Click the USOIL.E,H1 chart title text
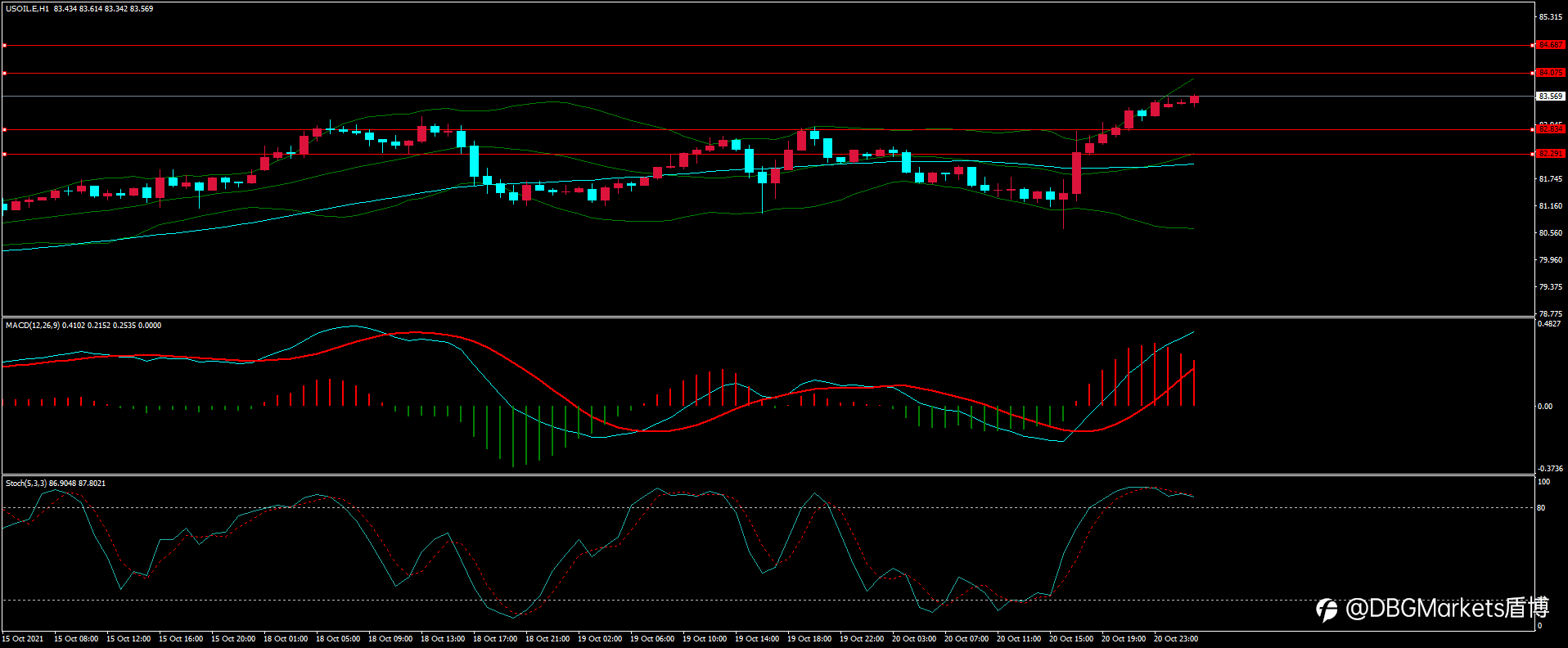This screenshot has height=648, width=1568. [28, 9]
